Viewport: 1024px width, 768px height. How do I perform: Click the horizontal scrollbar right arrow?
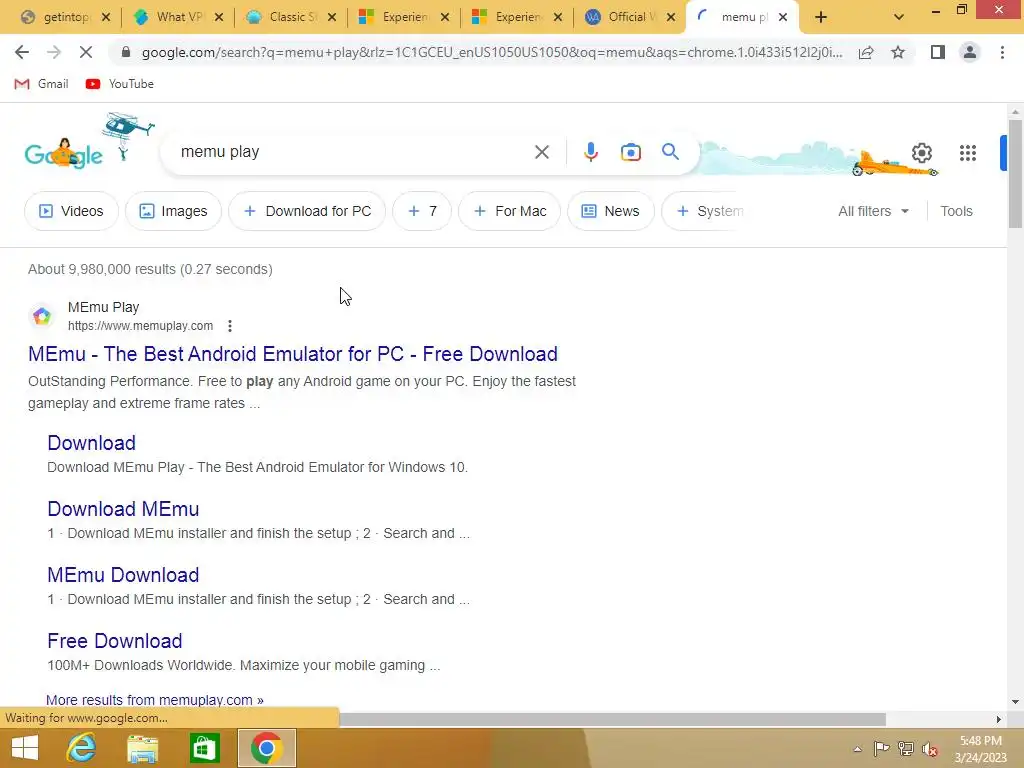click(x=999, y=719)
